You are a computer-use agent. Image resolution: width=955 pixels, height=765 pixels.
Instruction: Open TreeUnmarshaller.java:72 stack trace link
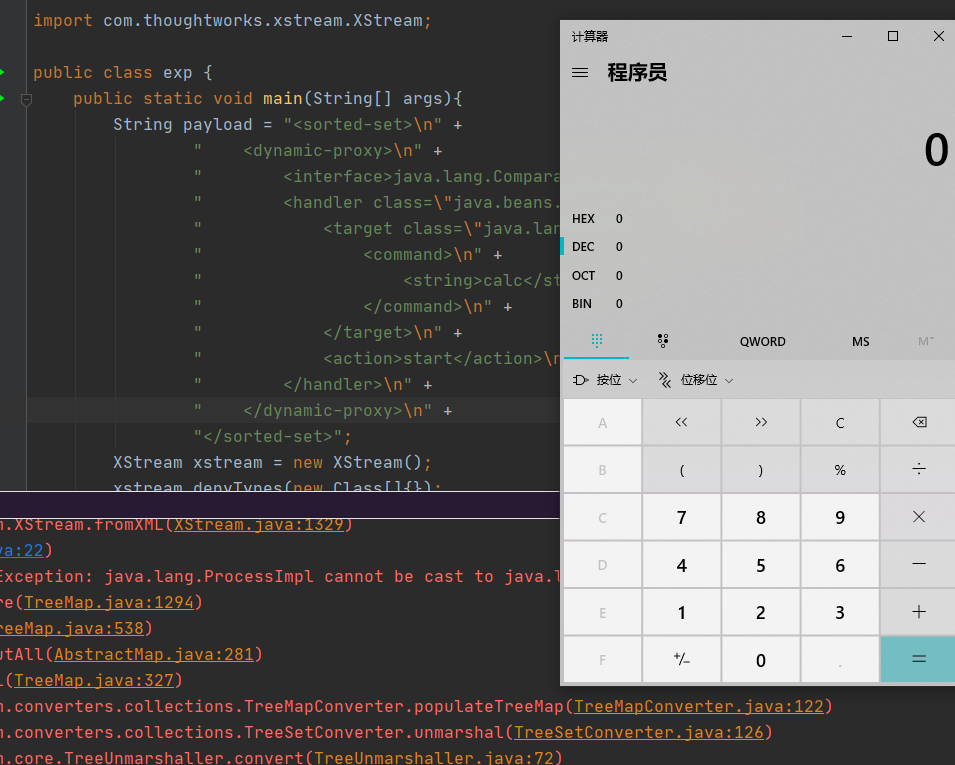coord(434,758)
